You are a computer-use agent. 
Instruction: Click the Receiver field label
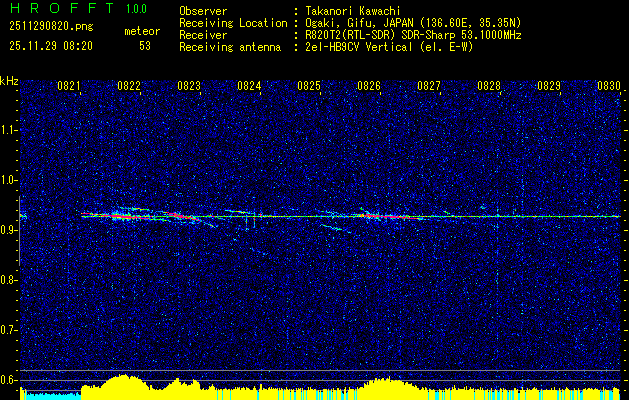[x=203, y=35]
